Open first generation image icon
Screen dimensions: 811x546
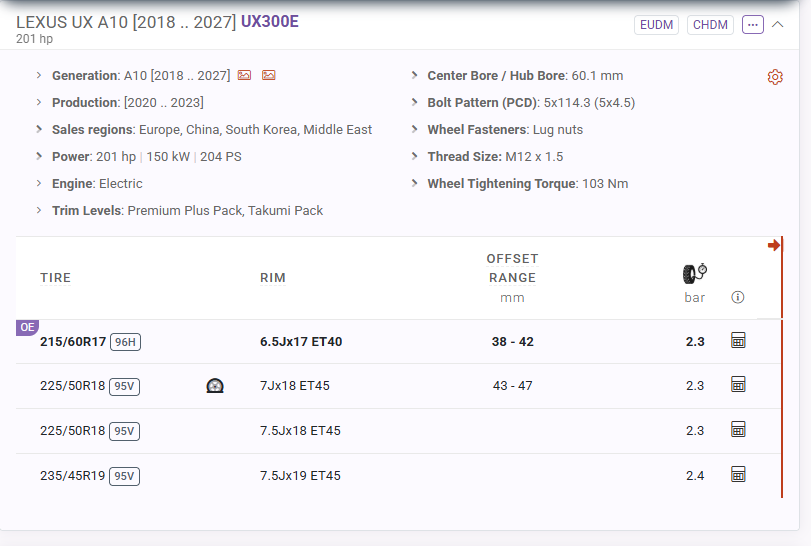pyautogui.click(x=244, y=75)
